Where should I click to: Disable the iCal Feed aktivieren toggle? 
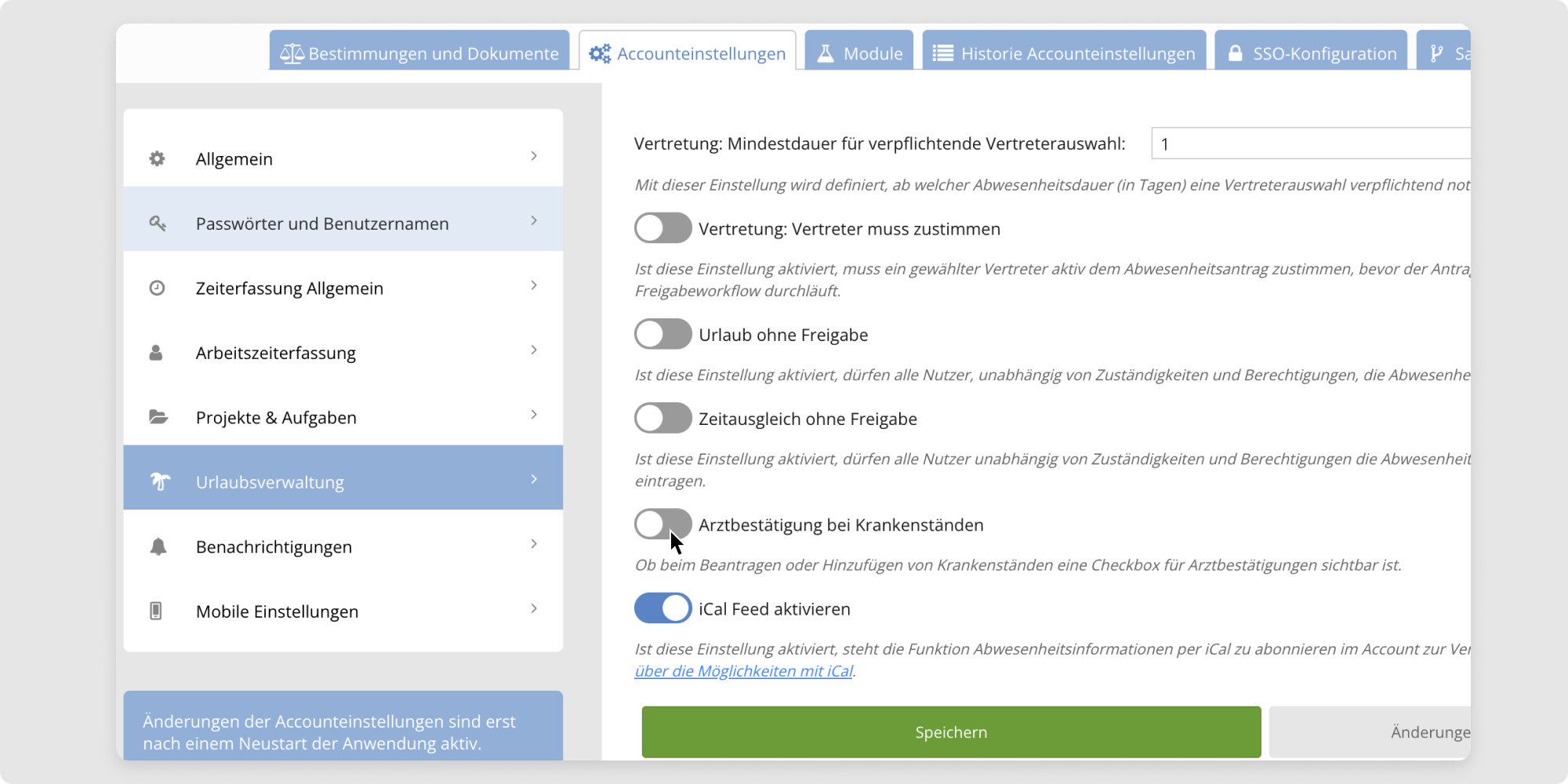[662, 608]
